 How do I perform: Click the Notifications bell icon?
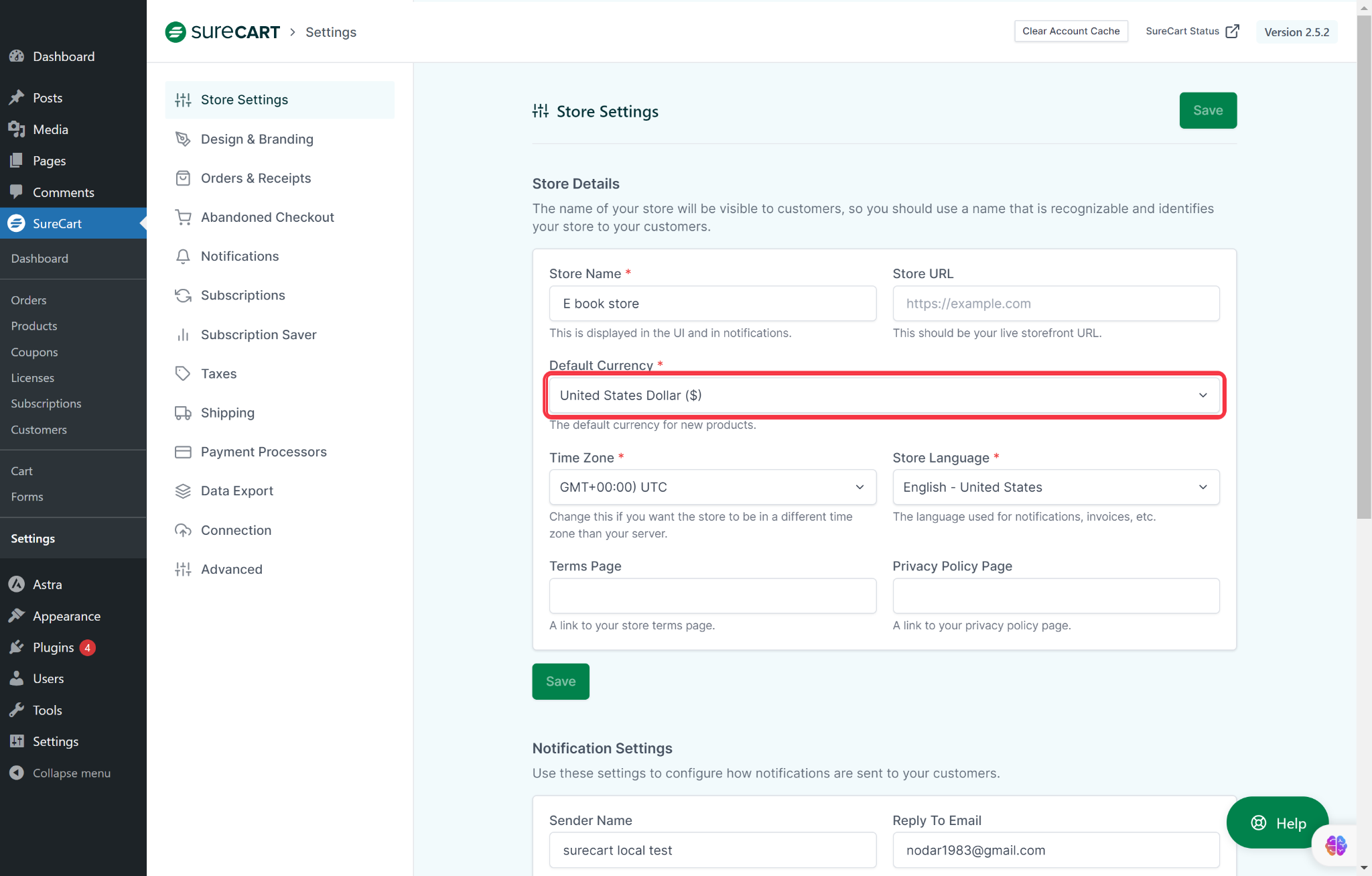coord(182,257)
